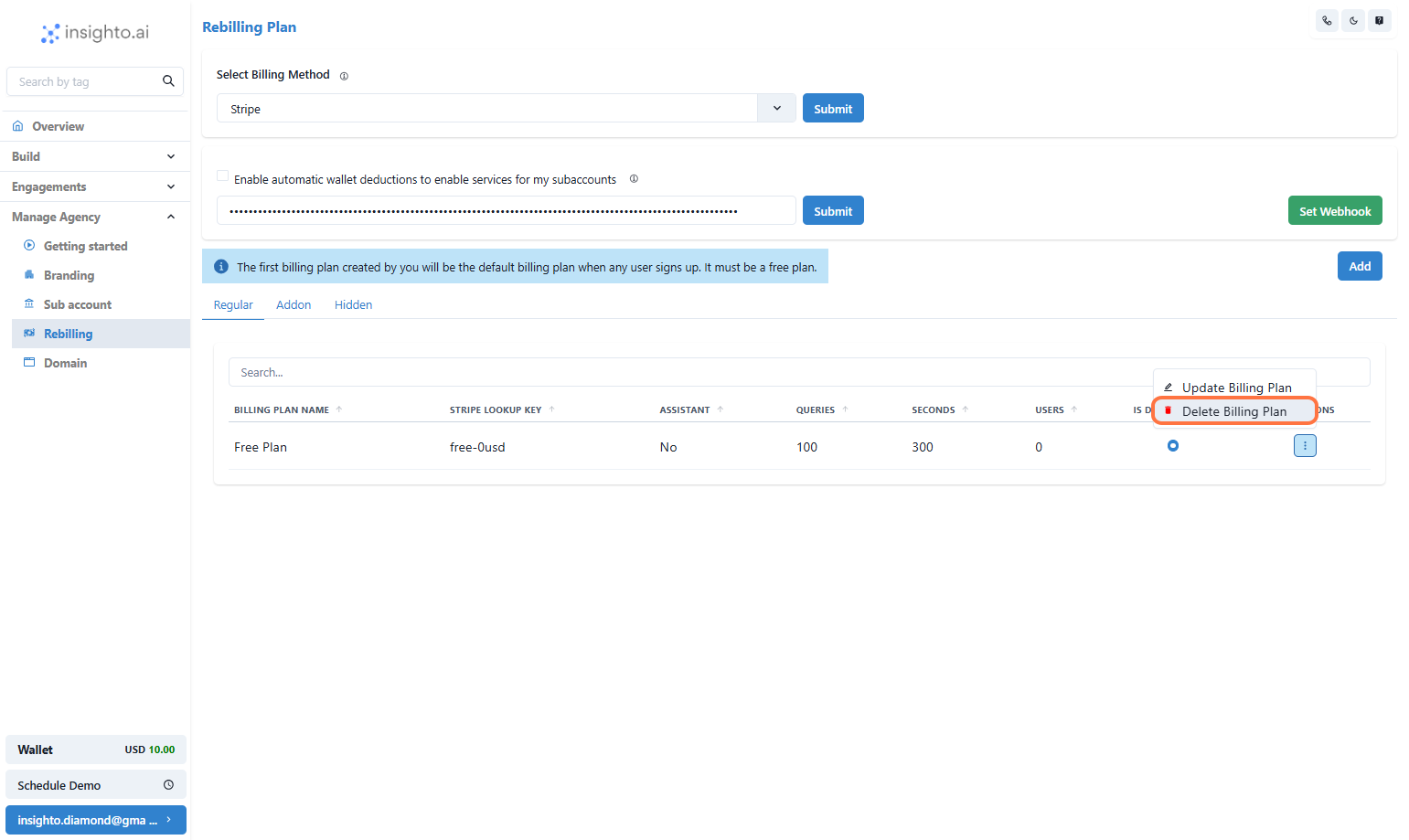Viewport: 1409px width, 840px height.
Task: Switch to the Hidden tab
Action: pos(353,305)
